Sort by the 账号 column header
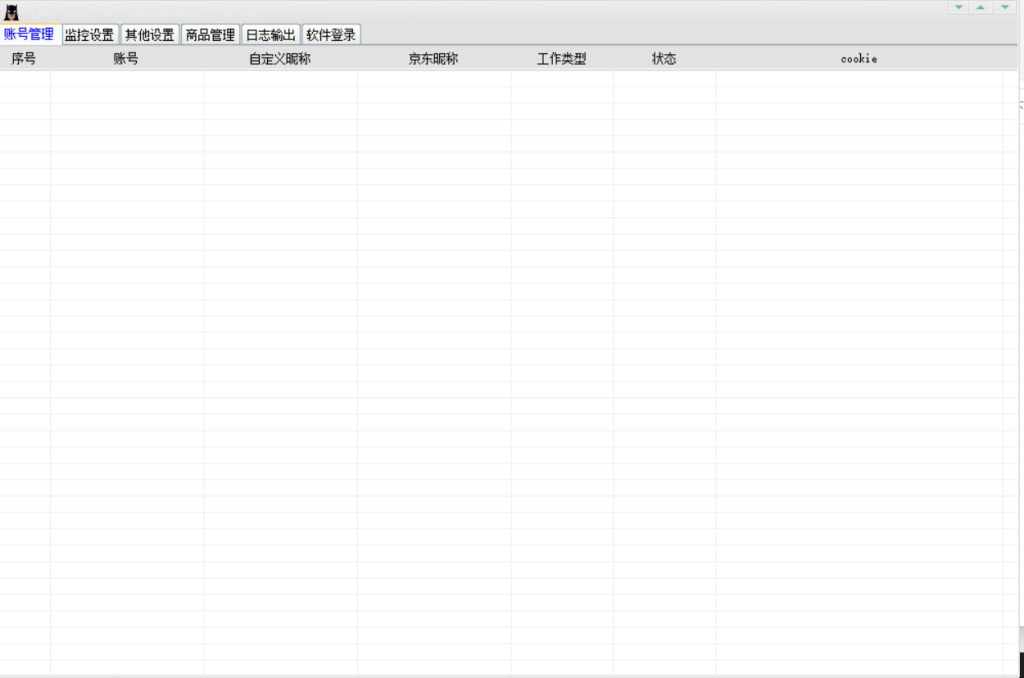Screen dimensions: 1024x678 [x=126, y=59]
